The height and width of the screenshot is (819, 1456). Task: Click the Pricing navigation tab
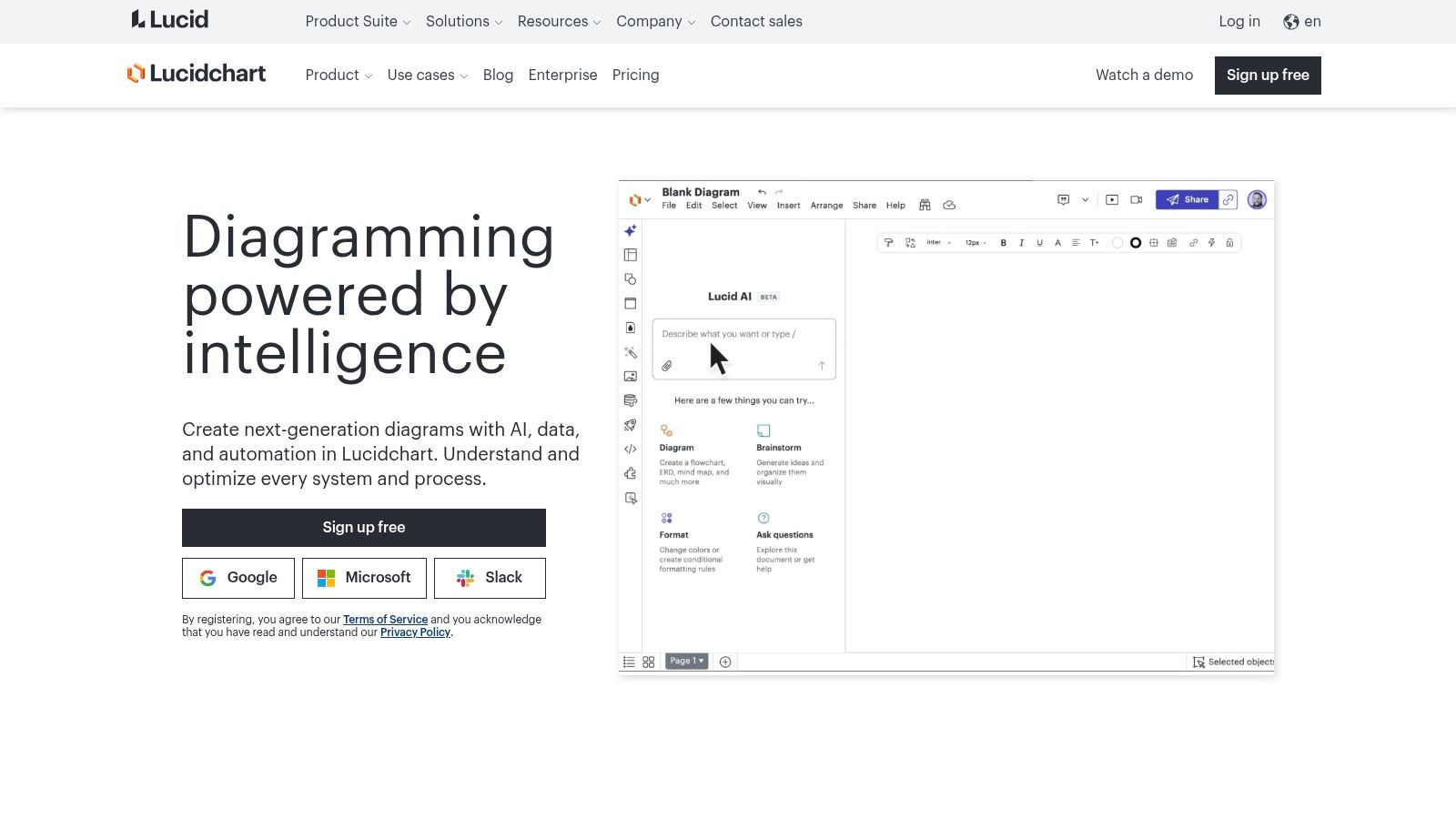pyautogui.click(x=635, y=75)
